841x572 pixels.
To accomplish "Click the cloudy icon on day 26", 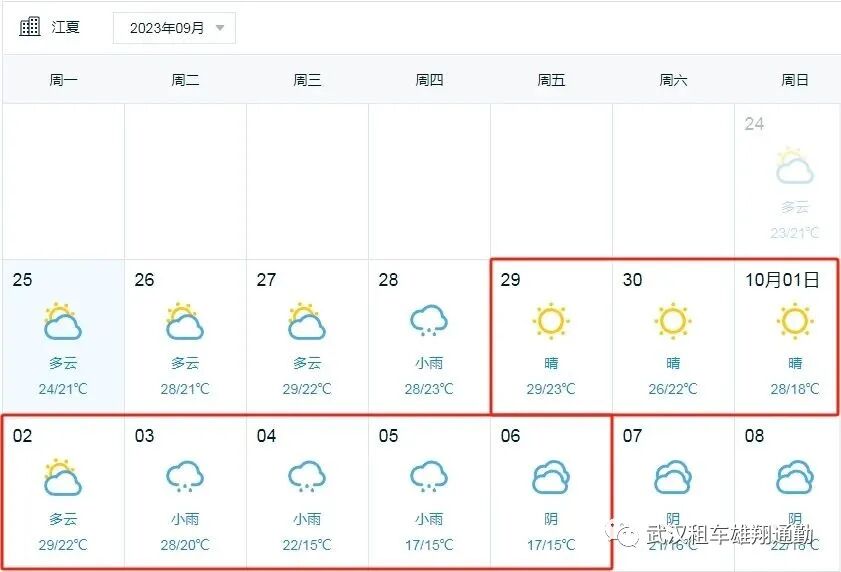I will click(x=185, y=321).
